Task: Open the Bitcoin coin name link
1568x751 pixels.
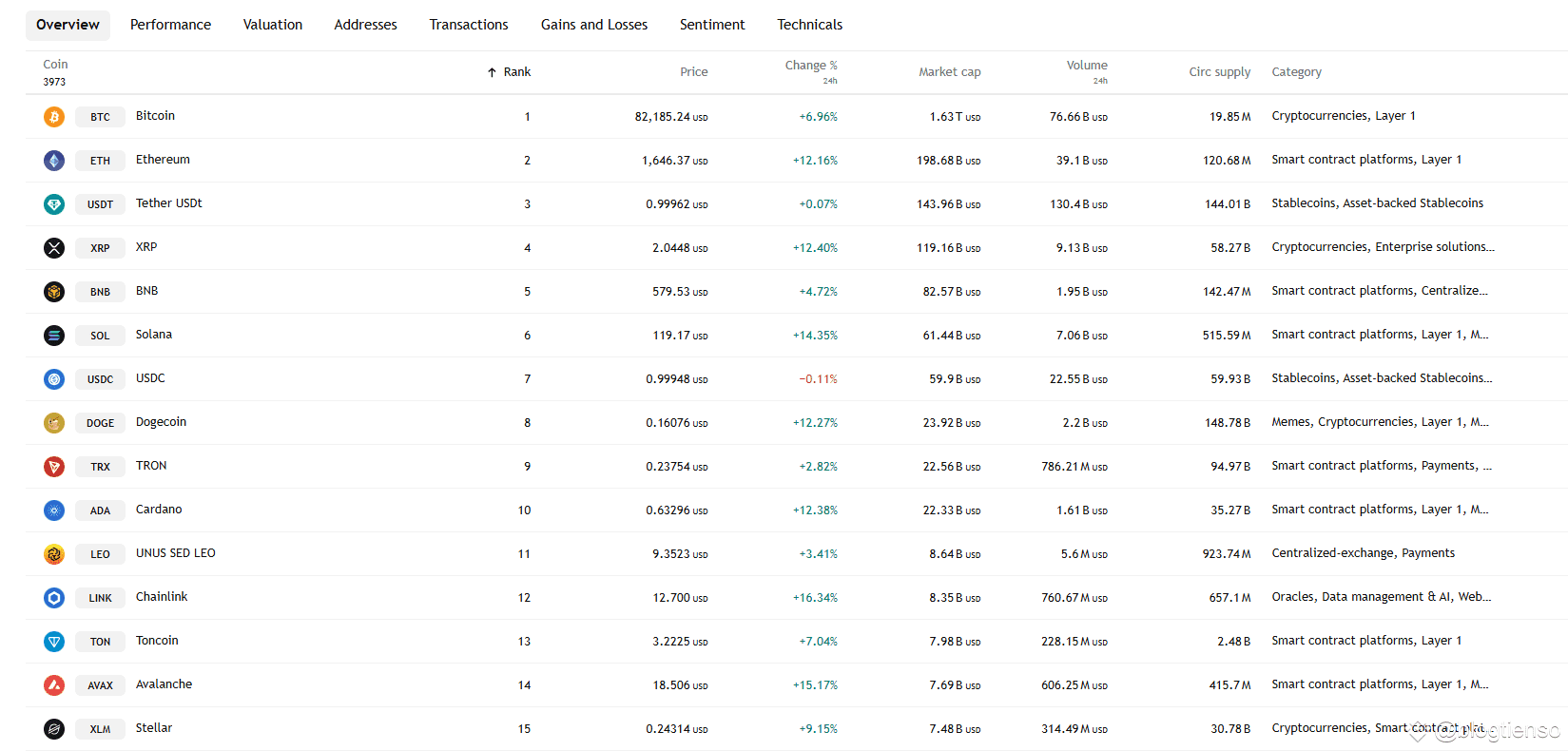Action: (155, 116)
